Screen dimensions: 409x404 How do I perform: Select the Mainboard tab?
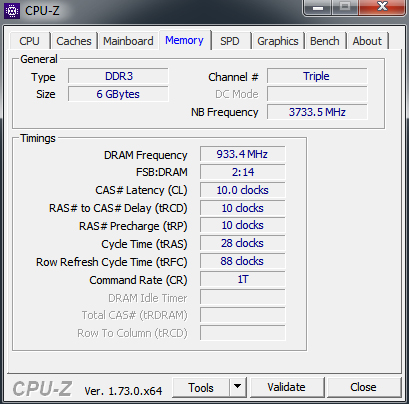pyautogui.click(x=128, y=41)
